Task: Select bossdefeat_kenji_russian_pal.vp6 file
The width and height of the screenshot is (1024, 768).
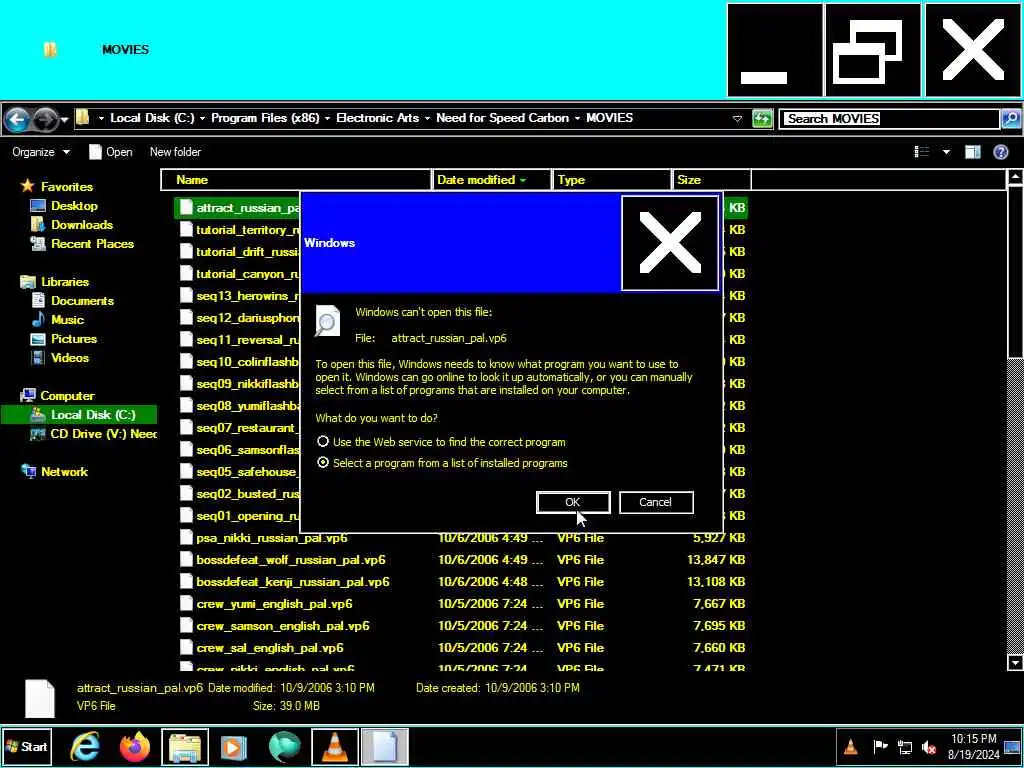Action: 293,582
